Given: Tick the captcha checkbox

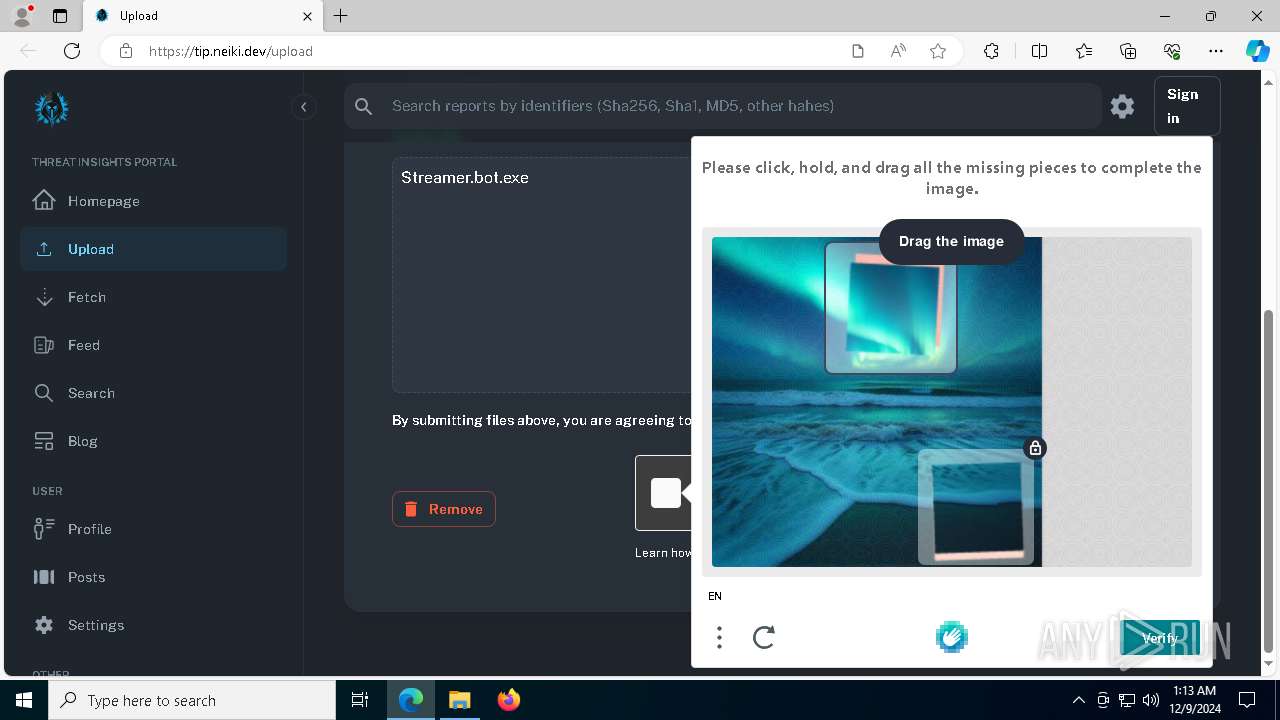Looking at the screenshot, I should 666,493.
